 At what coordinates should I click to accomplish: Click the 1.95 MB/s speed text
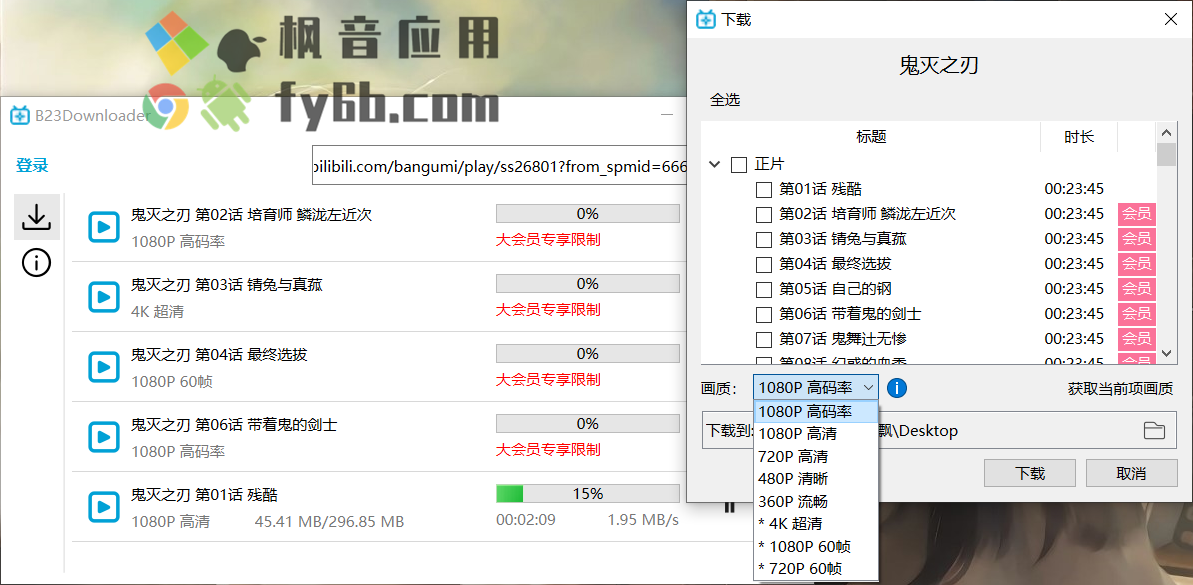[643, 521]
